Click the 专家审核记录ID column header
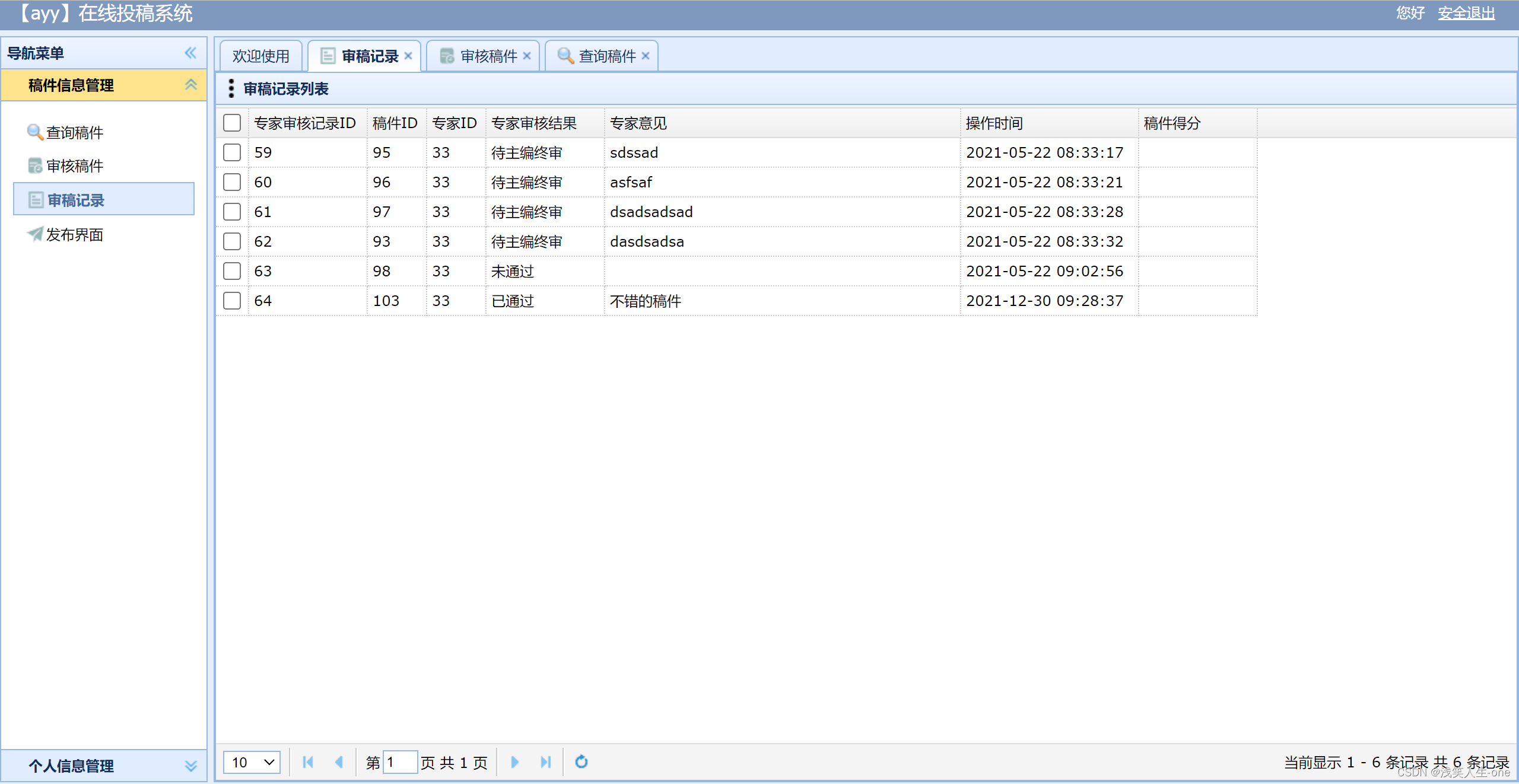 coord(308,123)
